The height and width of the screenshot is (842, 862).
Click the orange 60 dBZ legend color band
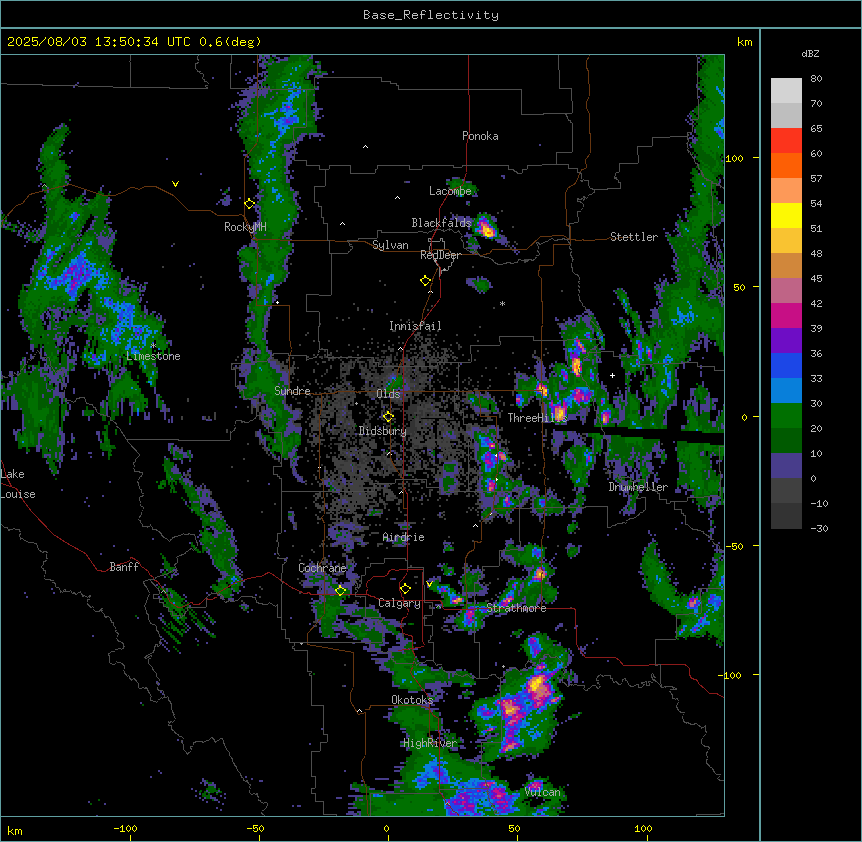786,165
